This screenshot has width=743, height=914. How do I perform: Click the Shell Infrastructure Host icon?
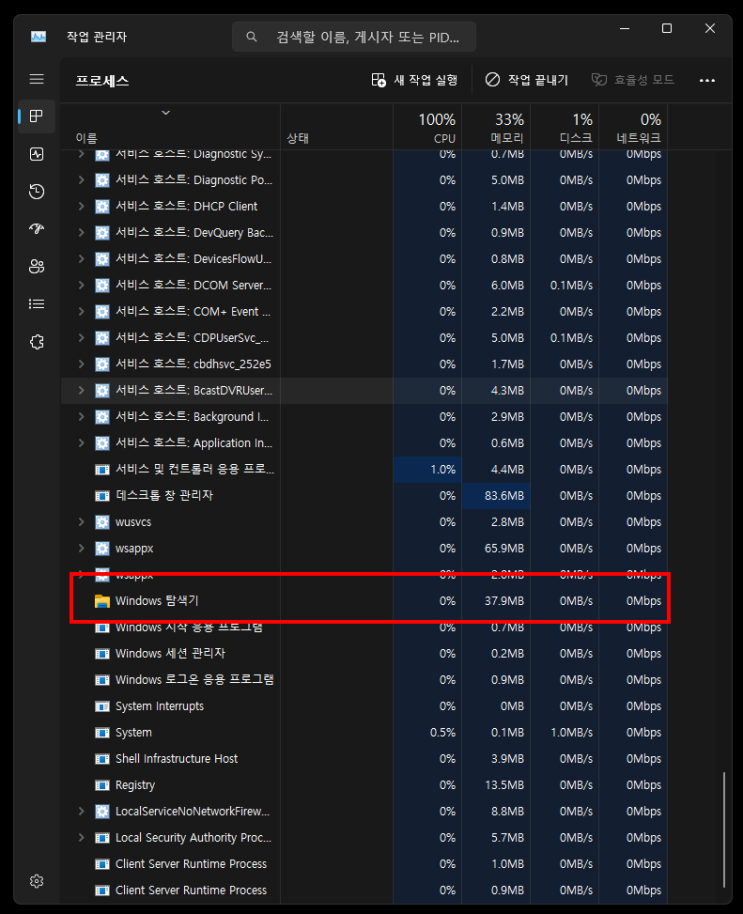pos(102,759)
